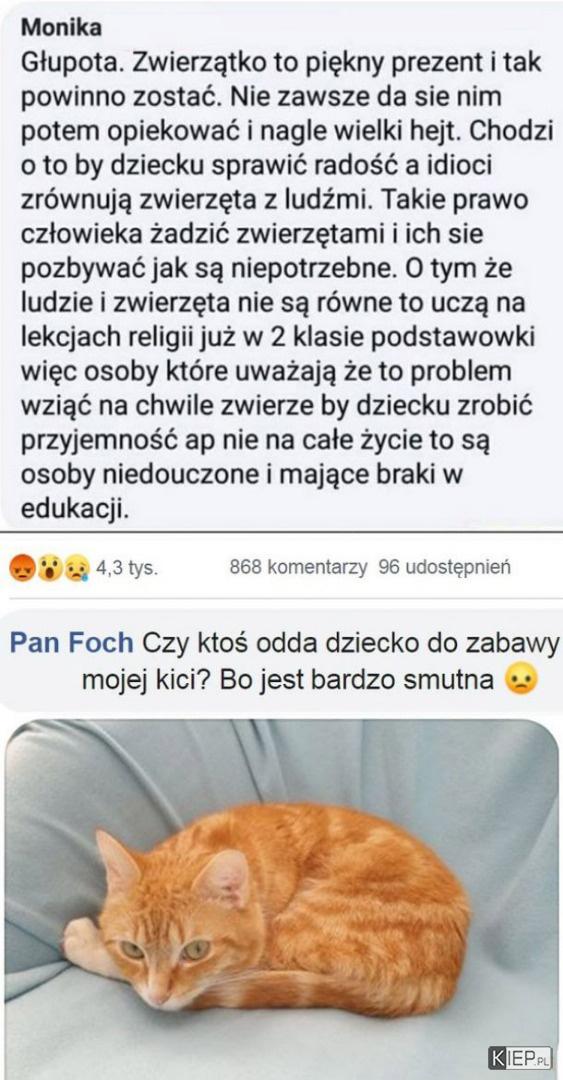Click Monika's name on the comment
The height and width of the screenshot is (1080, 563).
[62, 28]
